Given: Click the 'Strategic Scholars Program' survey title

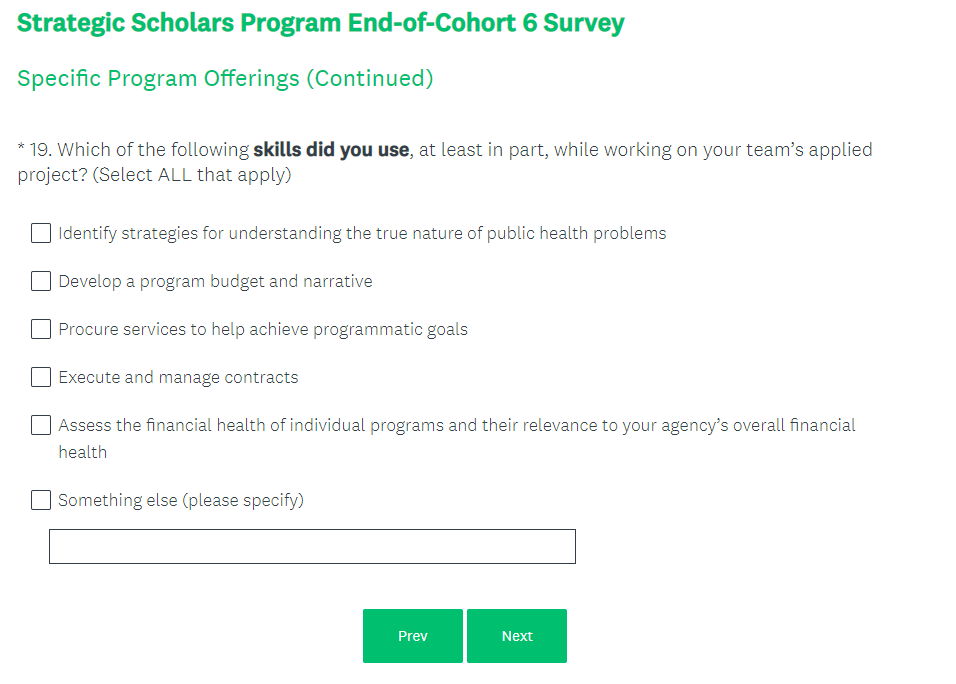Looking at the screenshot, I should (320, 23).
